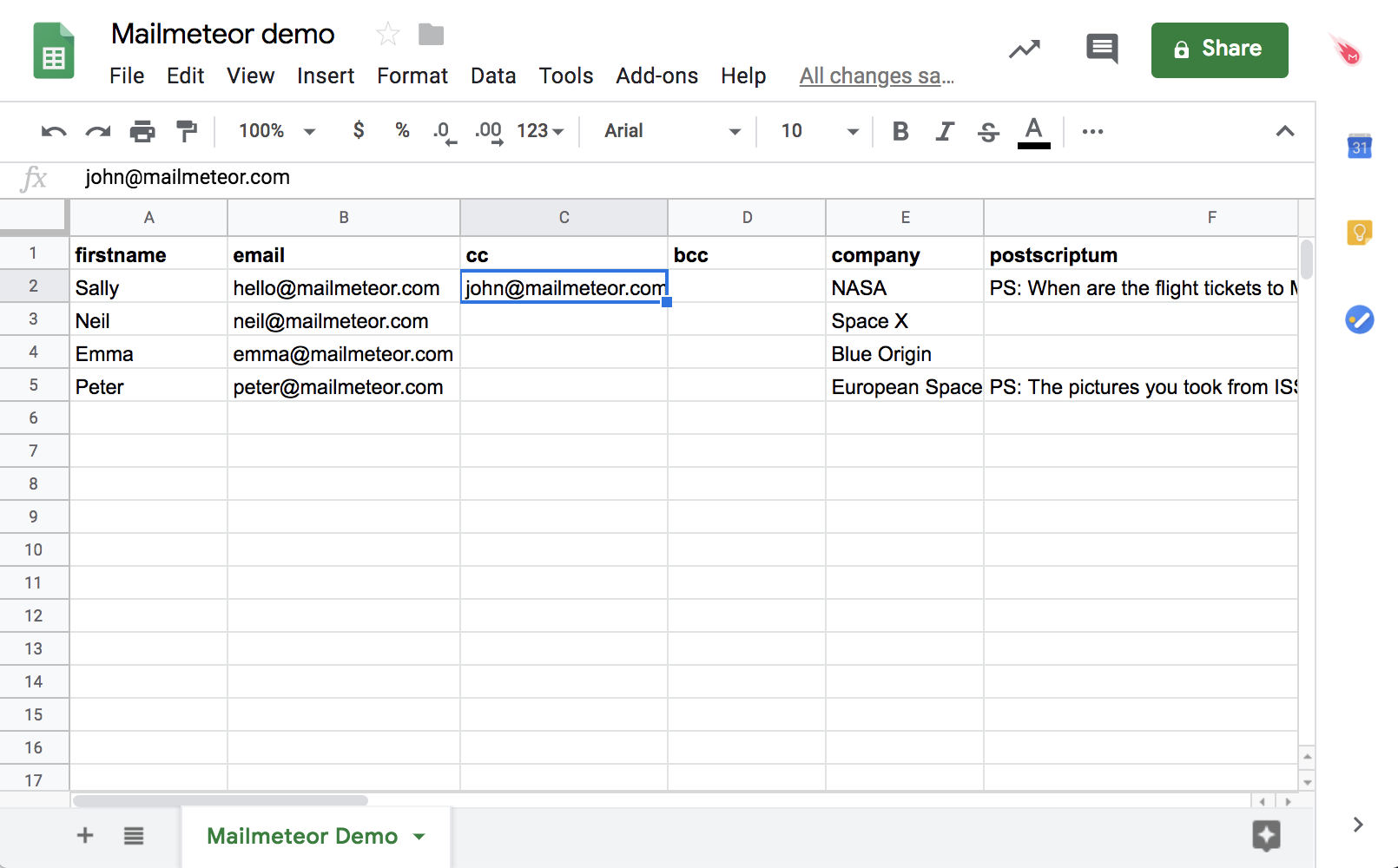Toggle italic formatting
The width and height of the screenshot is (1398, 868).
click(x=945, y=131)
